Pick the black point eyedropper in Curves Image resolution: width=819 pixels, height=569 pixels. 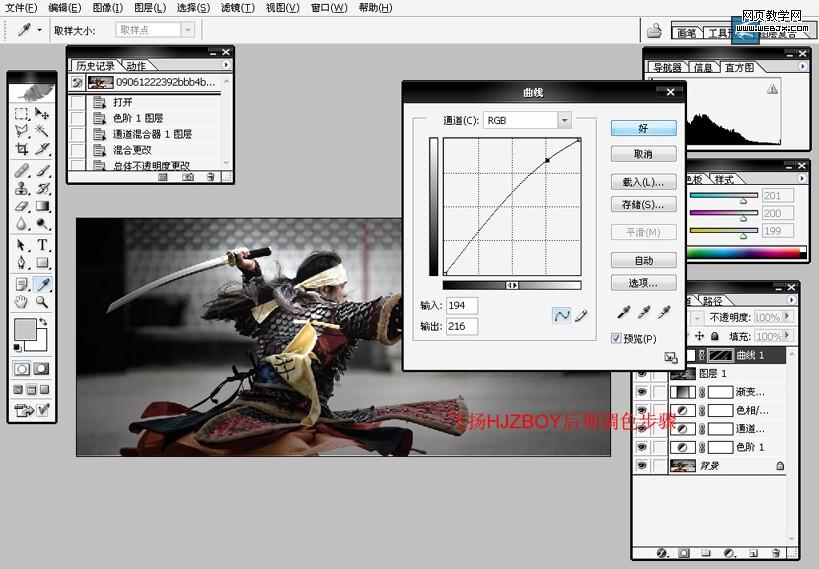(x=624, y=313)
